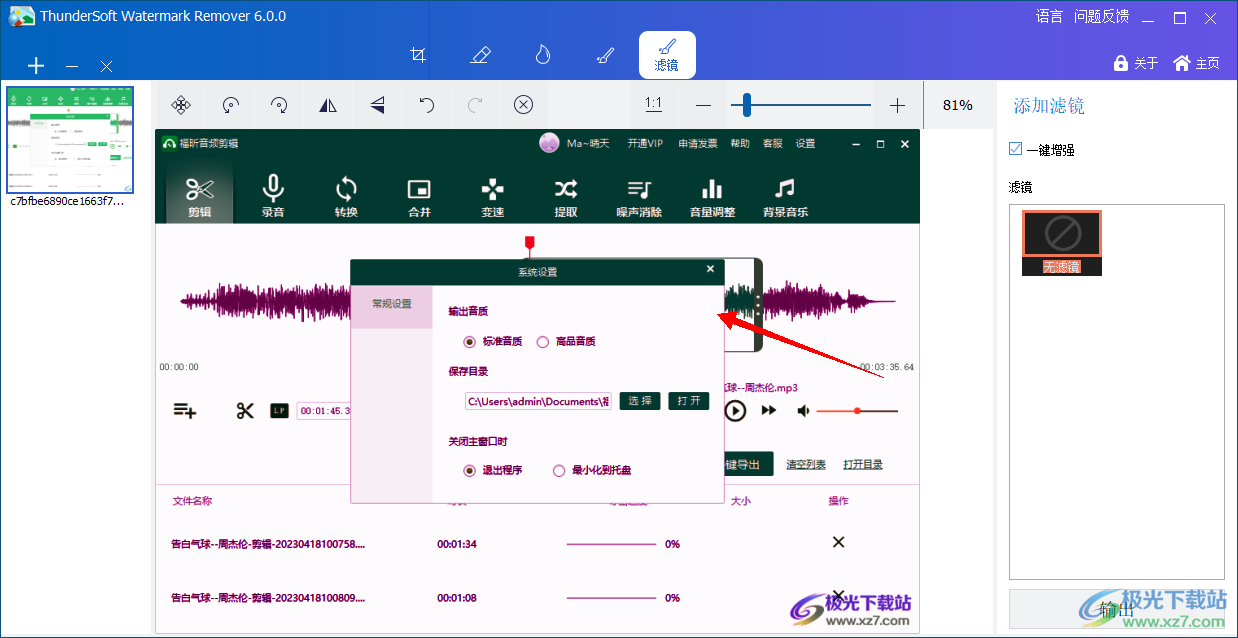Switch to the water drop tool tab
The height and width of the screenshot is (638, 1238).
point(542,55)
